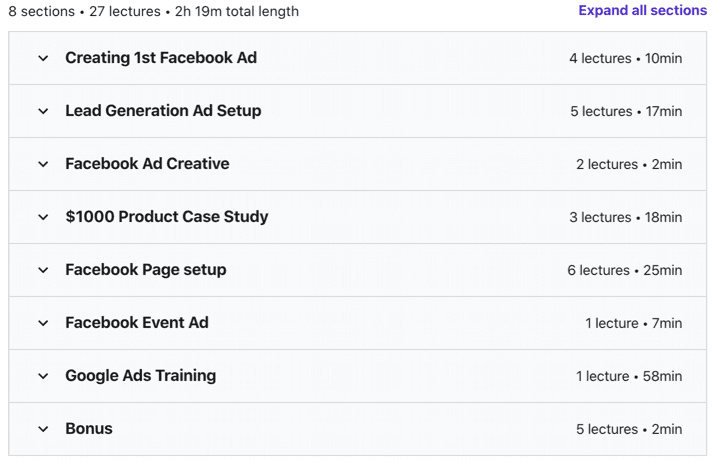Screen dimensions: 713x460
Task: Expand the Google Ads Training chevron
Action: (43, 376)
